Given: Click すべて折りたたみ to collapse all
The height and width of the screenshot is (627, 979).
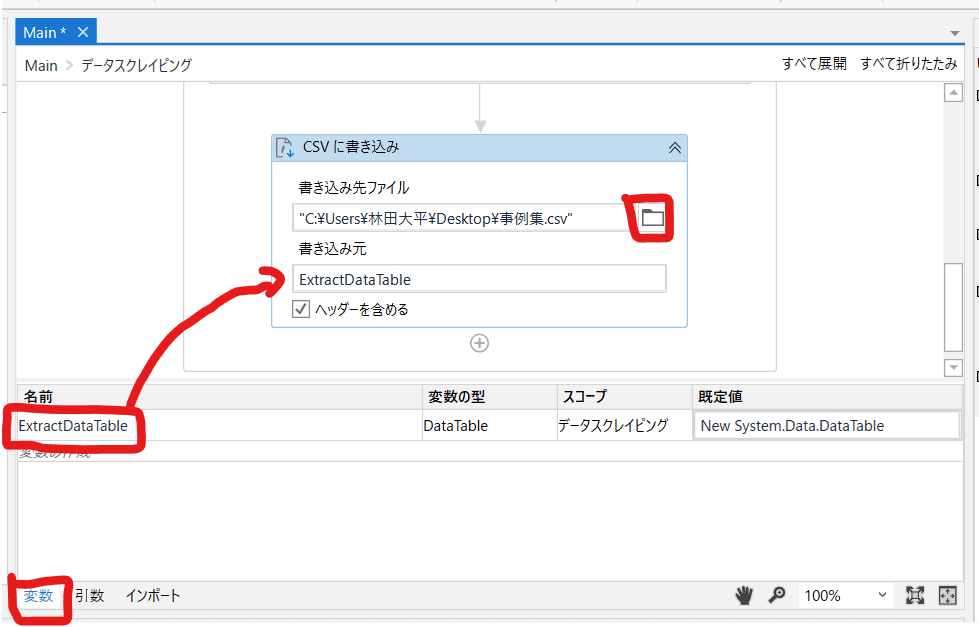Looking at the screenshot, I should pos(908,64).
